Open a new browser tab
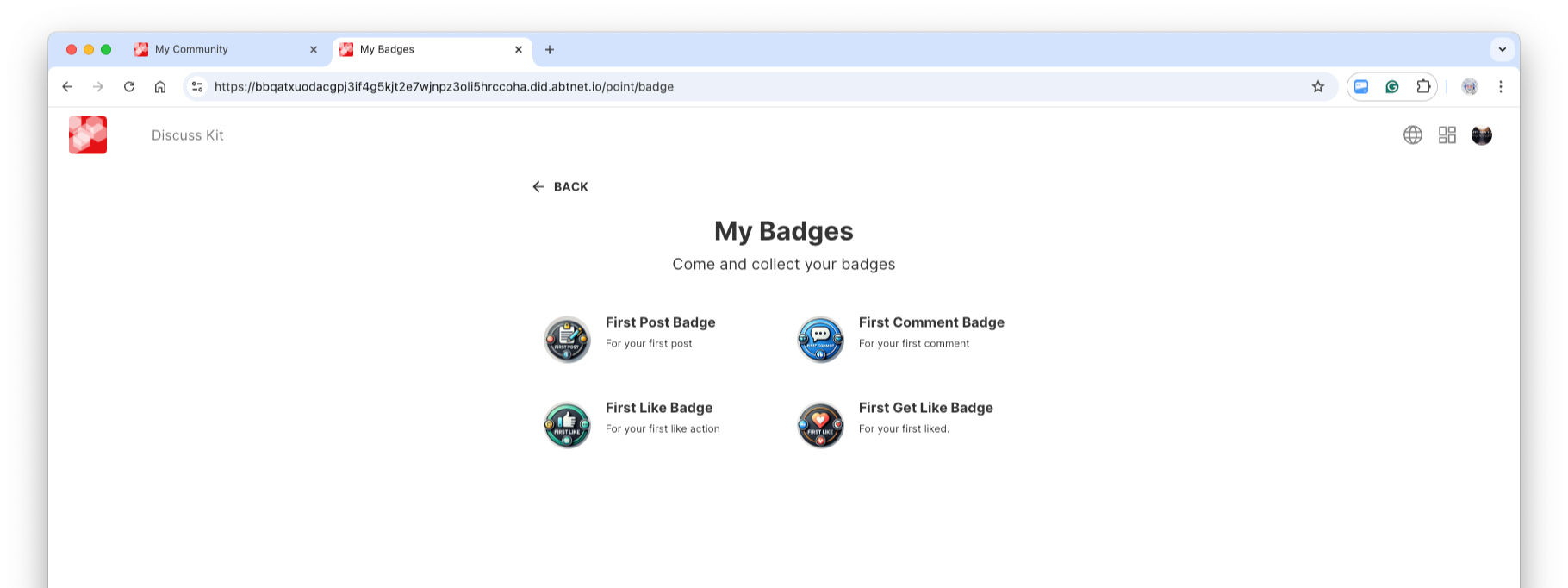This screenshot has width=1568, height=588. pos(550,50)
